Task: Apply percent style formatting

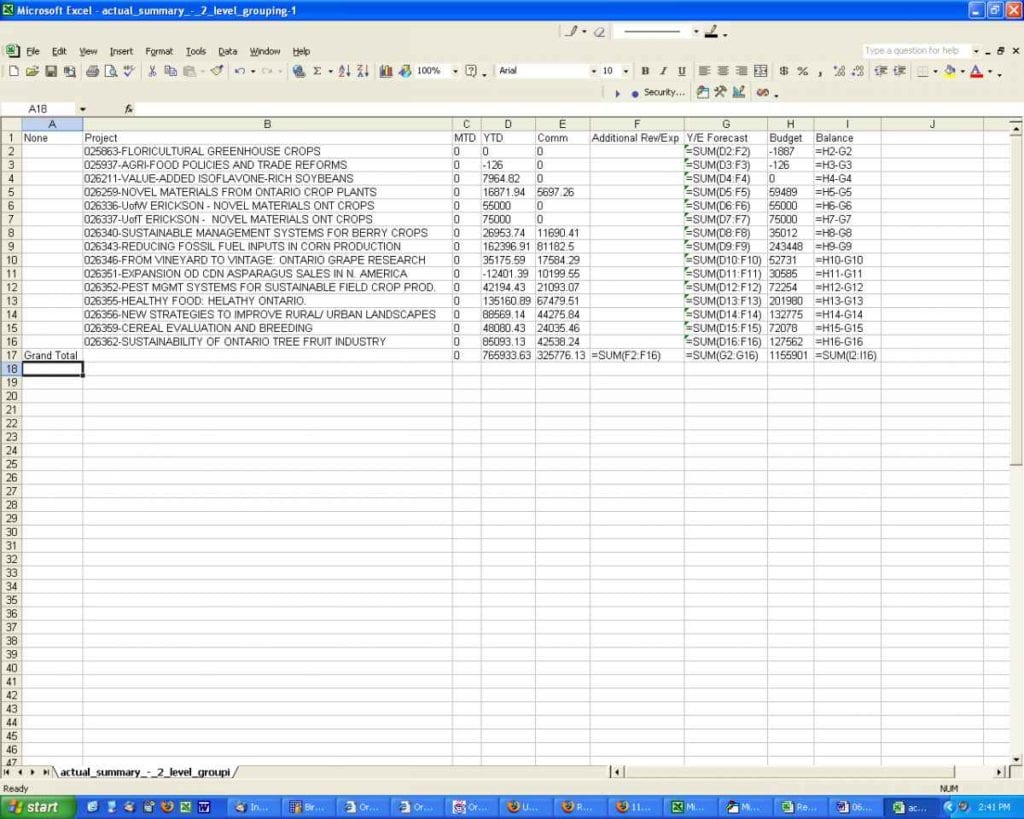Action: click(802, 70)
